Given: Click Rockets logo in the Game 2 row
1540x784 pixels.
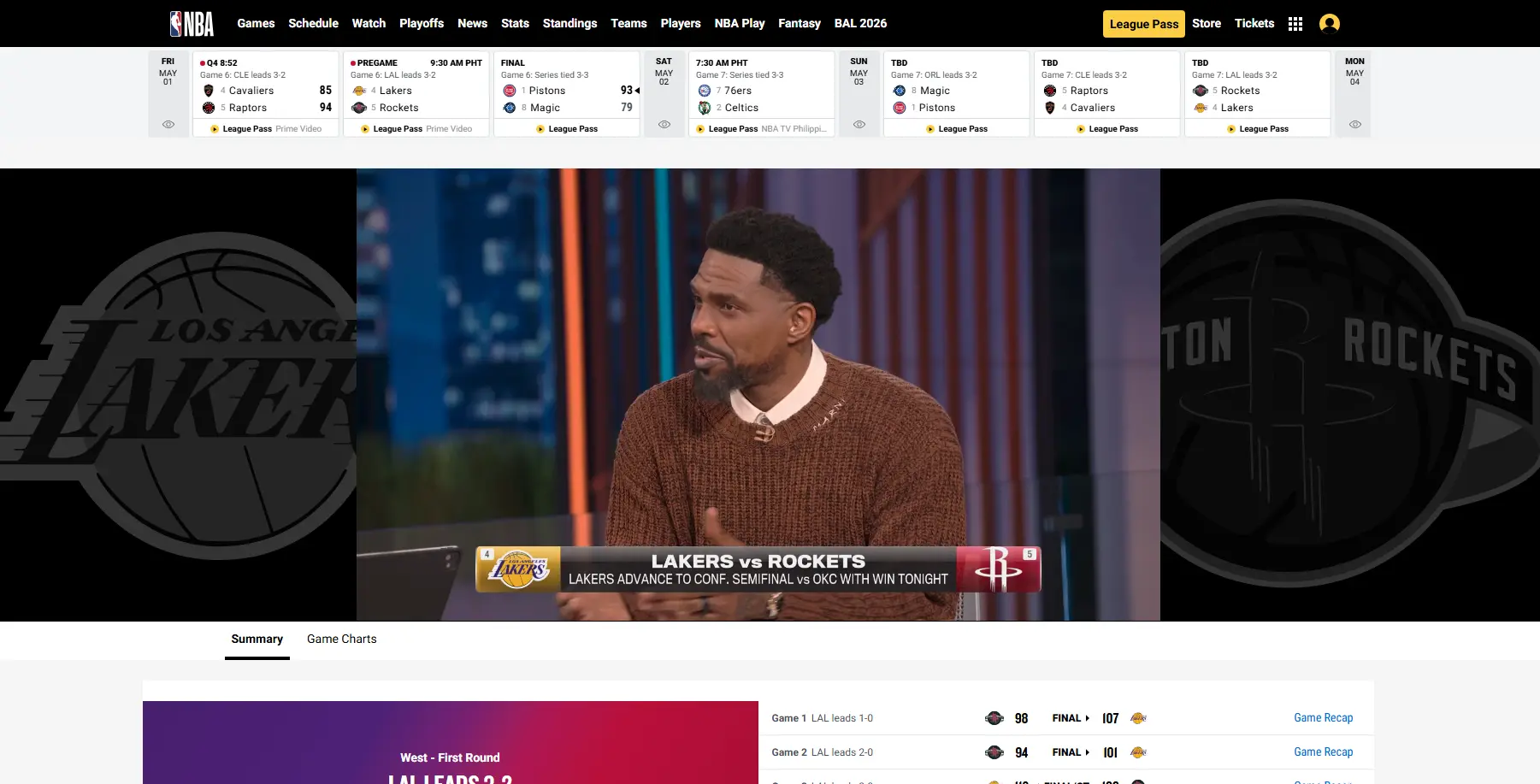Looking at the screenshot, I should (994, 752).
